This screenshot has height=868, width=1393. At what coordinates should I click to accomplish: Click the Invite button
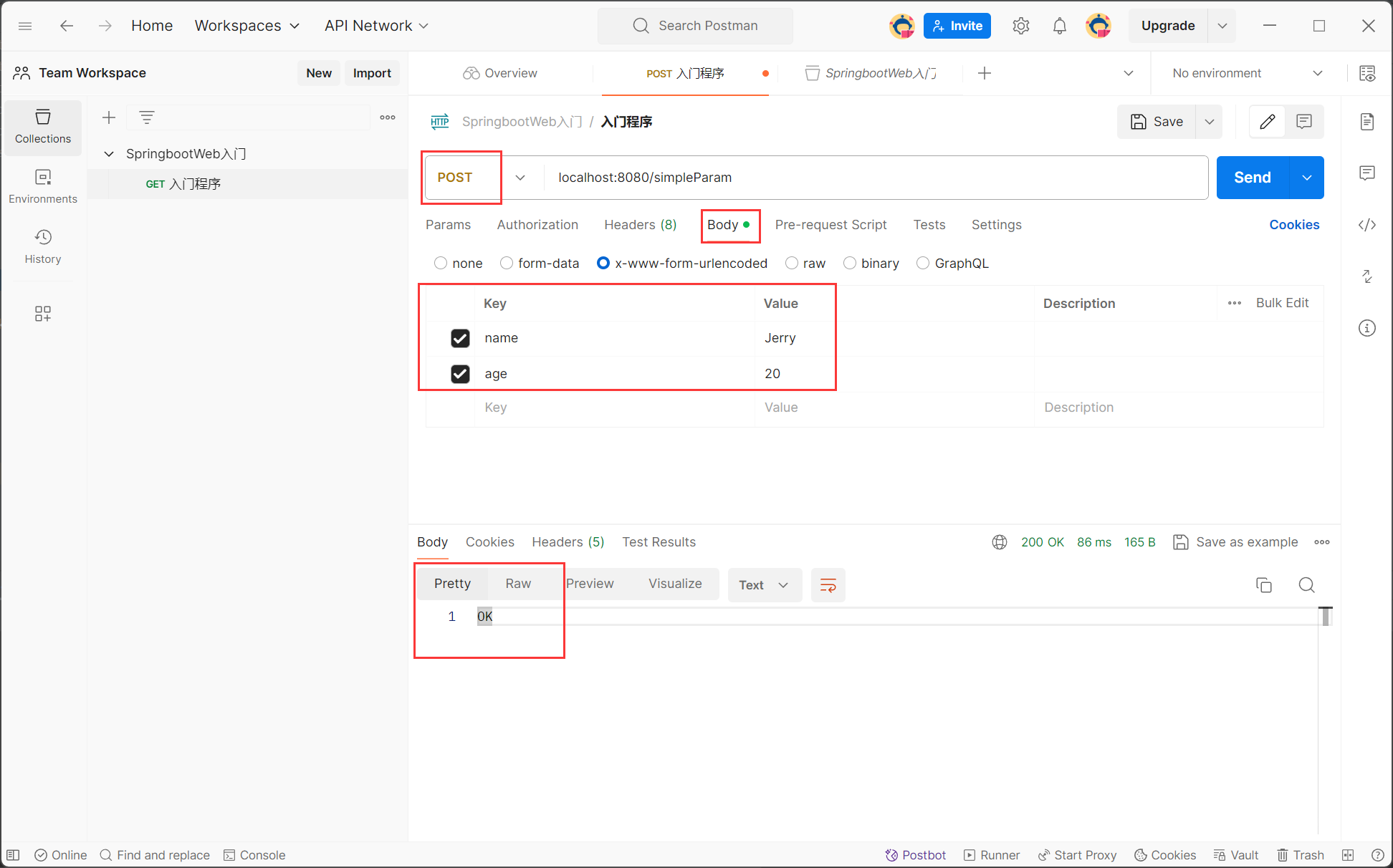click(x=957, y=26)
